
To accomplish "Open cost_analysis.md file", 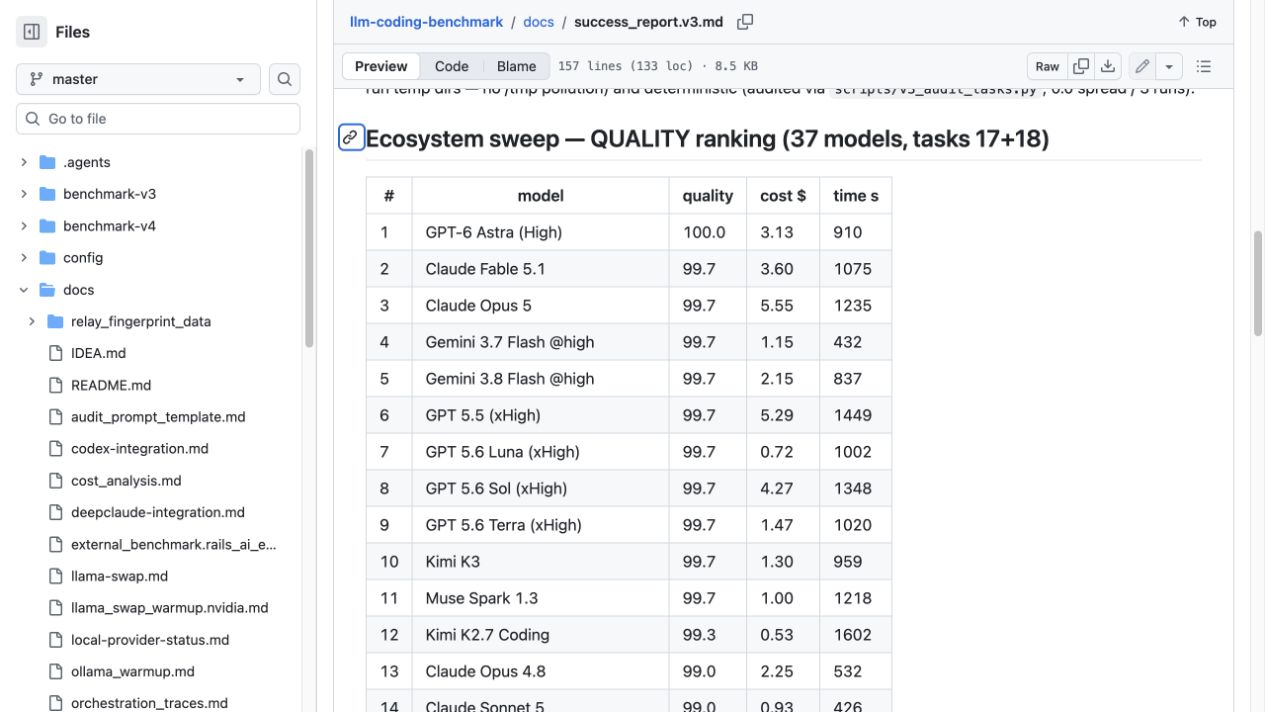I will point(126,481).
